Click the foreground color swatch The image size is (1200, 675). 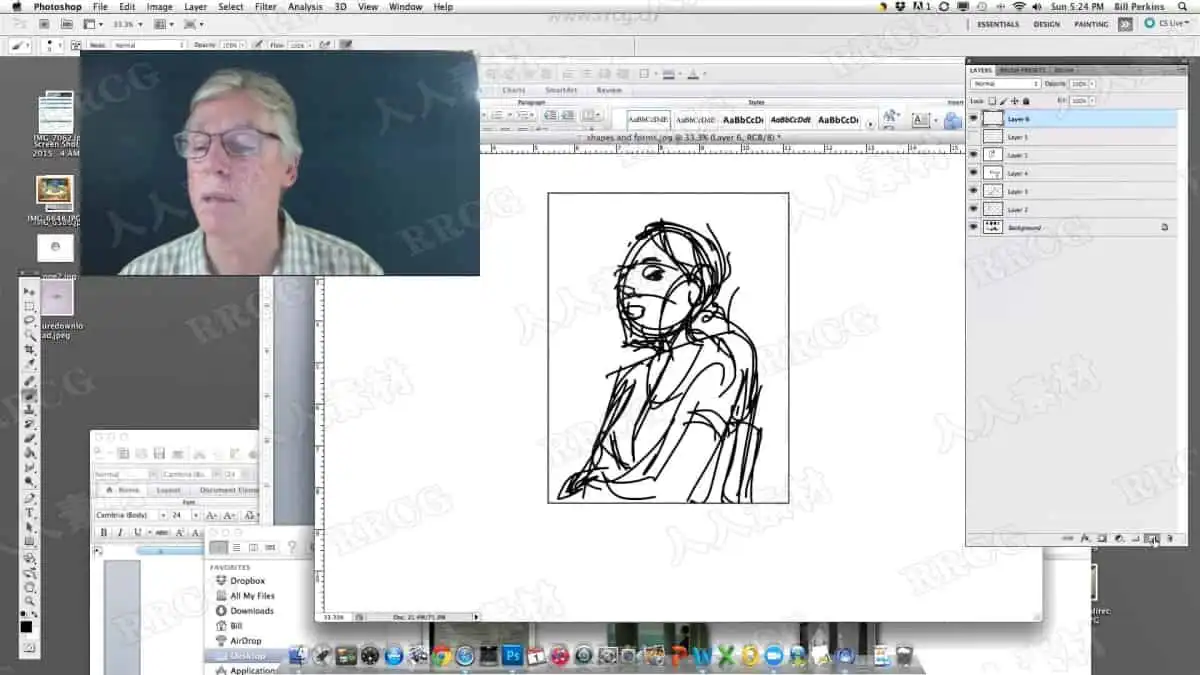point(26,627)
